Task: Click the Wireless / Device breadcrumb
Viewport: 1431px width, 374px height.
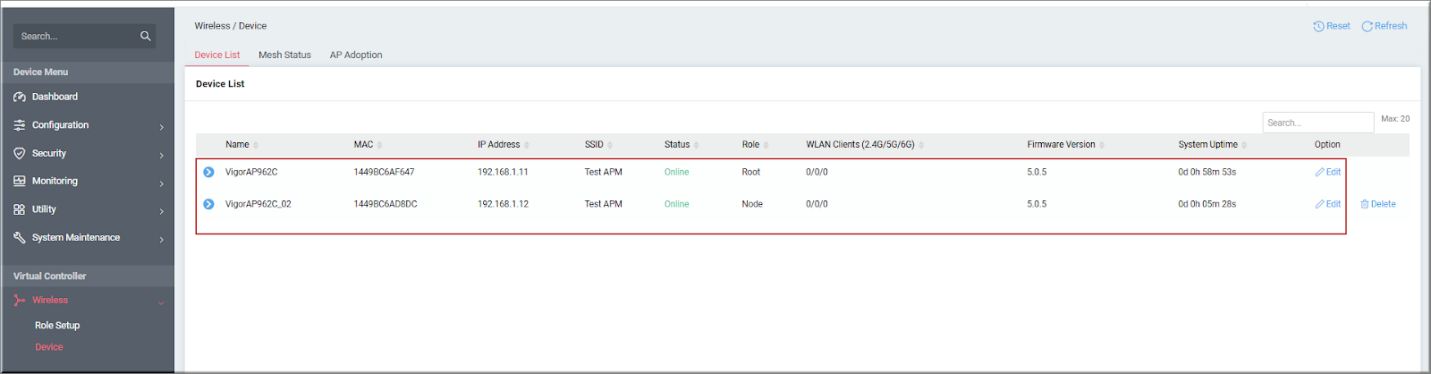Action: pos(231,25)
